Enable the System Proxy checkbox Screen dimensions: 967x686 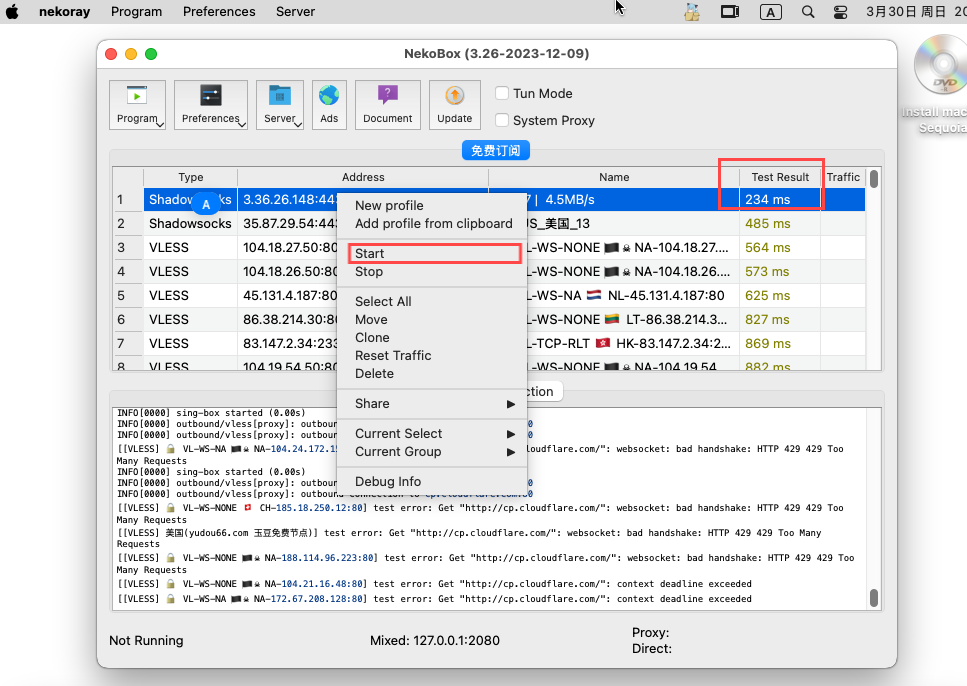point(502,120)
